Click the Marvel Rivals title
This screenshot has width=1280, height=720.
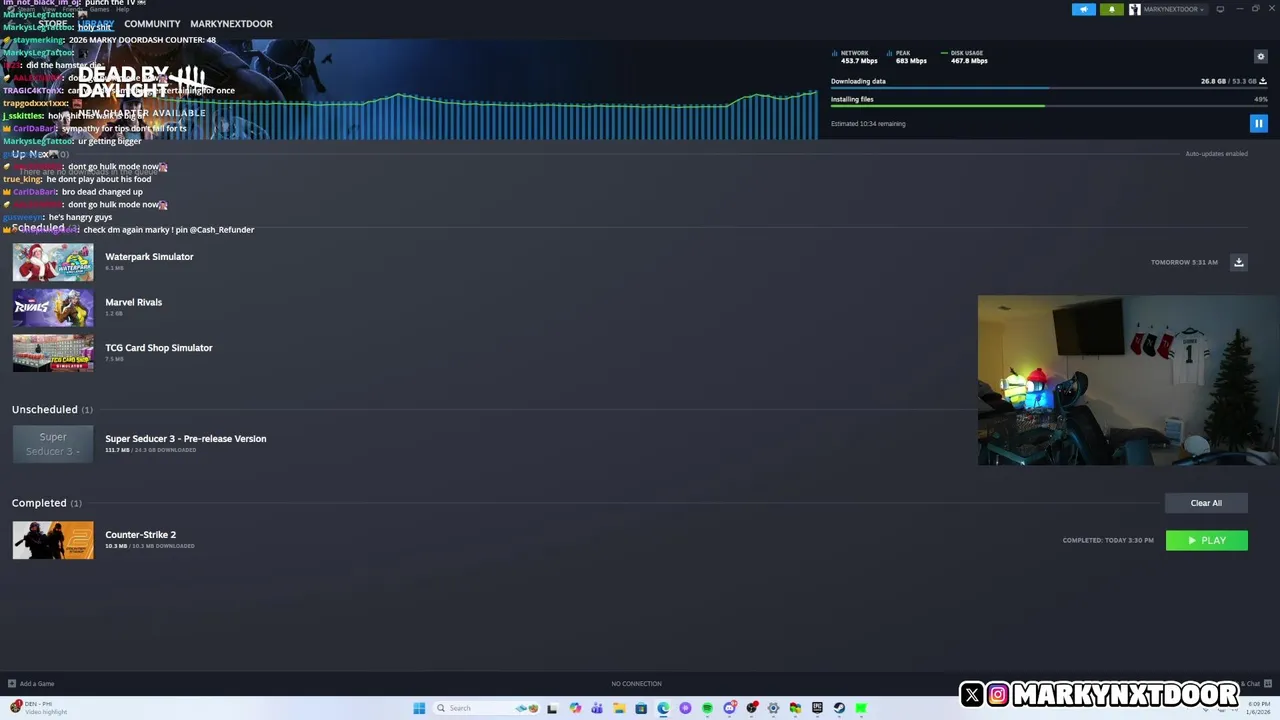coord(133,302)
